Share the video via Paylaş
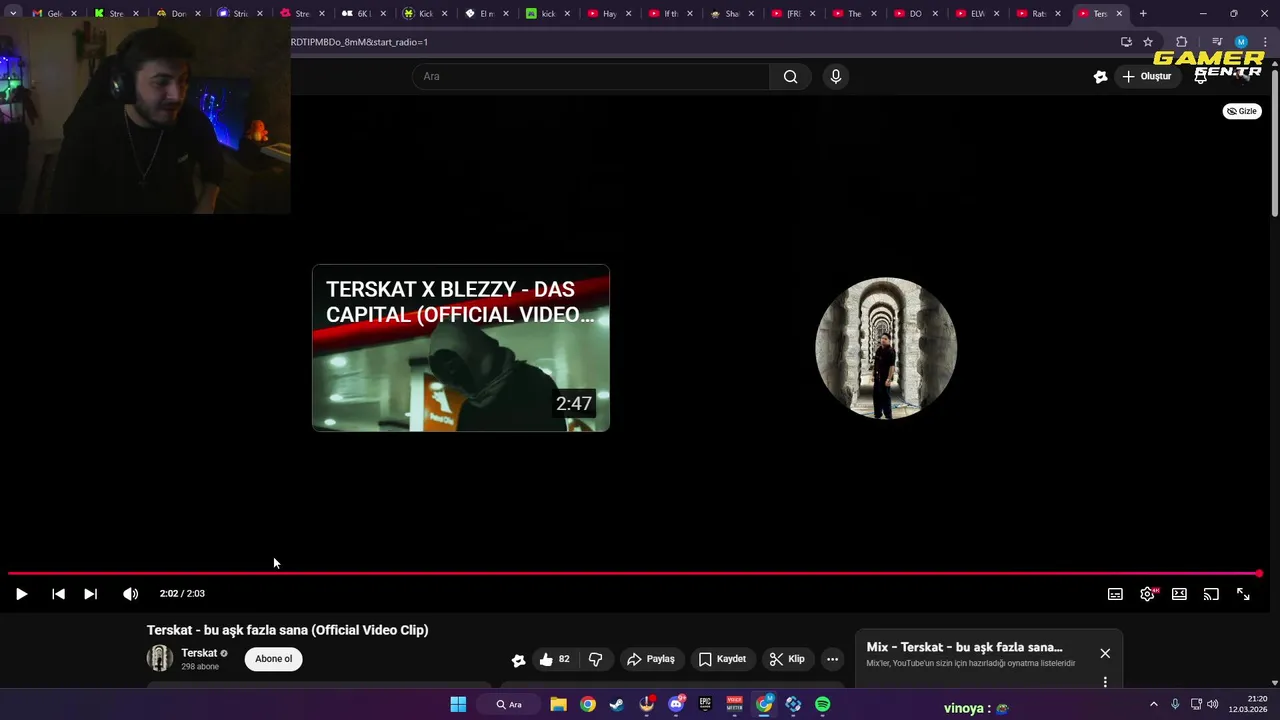This screenshot has width=1280, height=720. [x=651, y=659]
